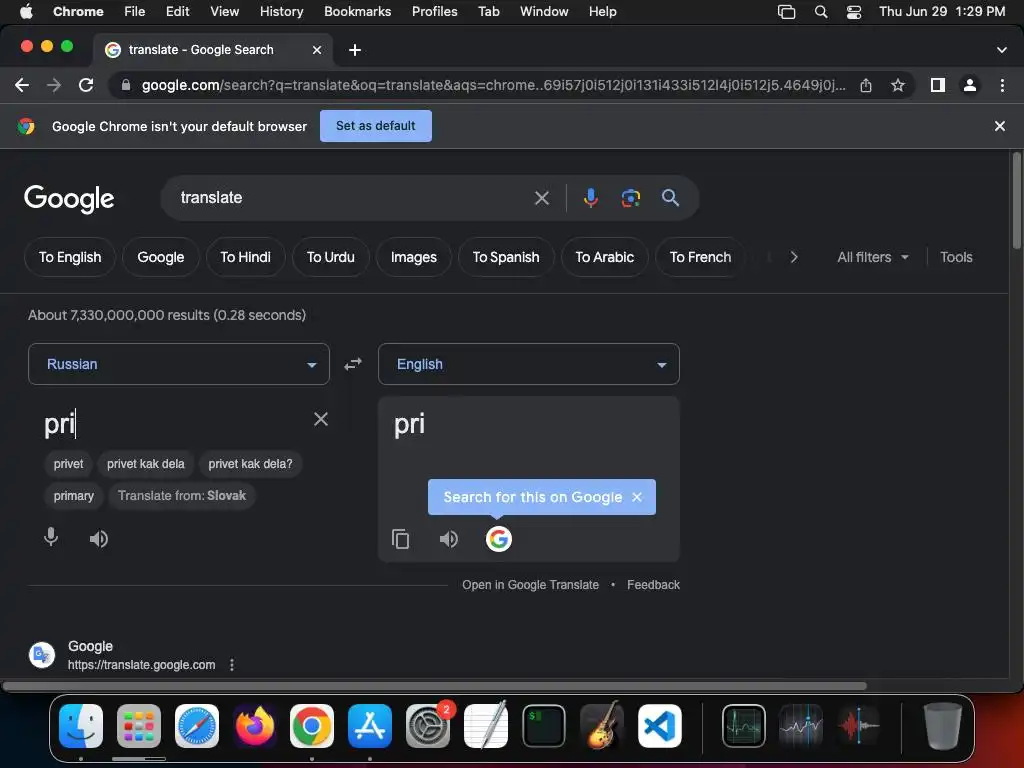Select the Images filter chip

pos(413,257)
